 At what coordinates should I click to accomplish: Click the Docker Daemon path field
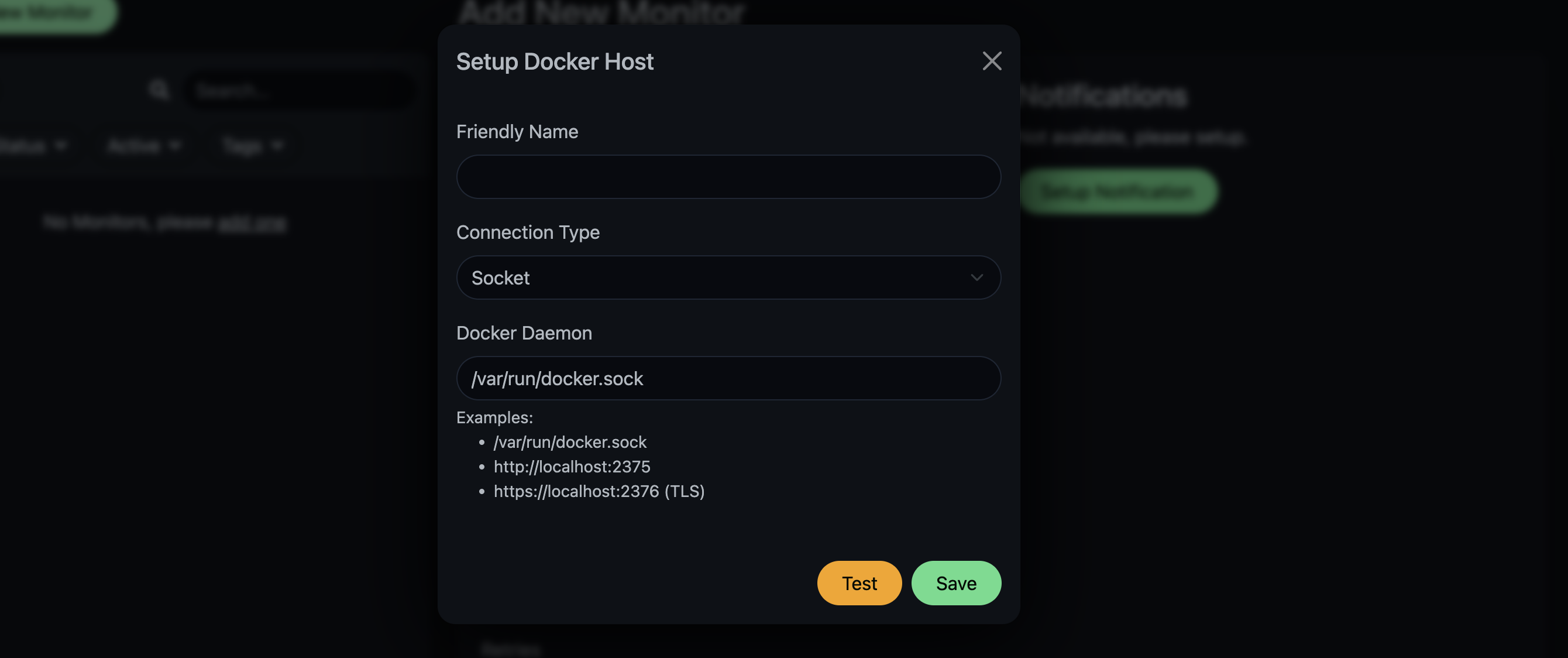point(728,378)
